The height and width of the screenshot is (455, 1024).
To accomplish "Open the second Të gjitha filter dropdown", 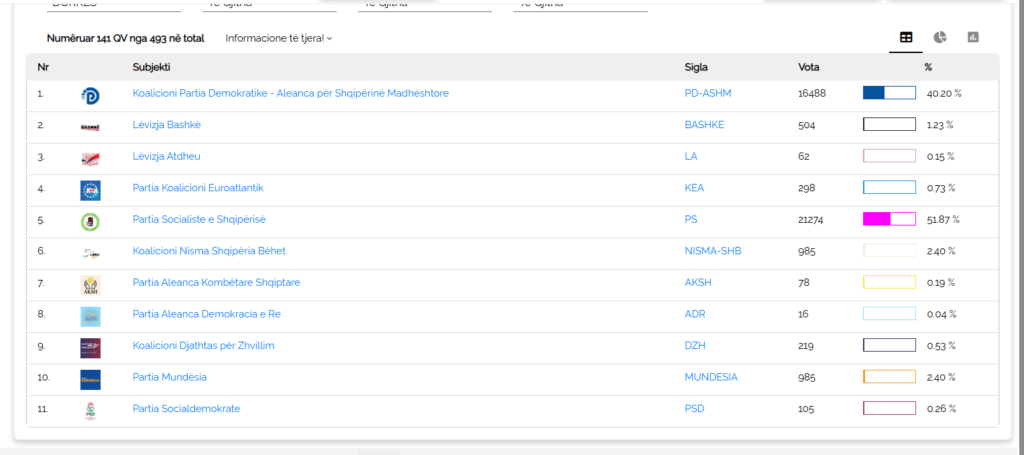I will point(424,5).
